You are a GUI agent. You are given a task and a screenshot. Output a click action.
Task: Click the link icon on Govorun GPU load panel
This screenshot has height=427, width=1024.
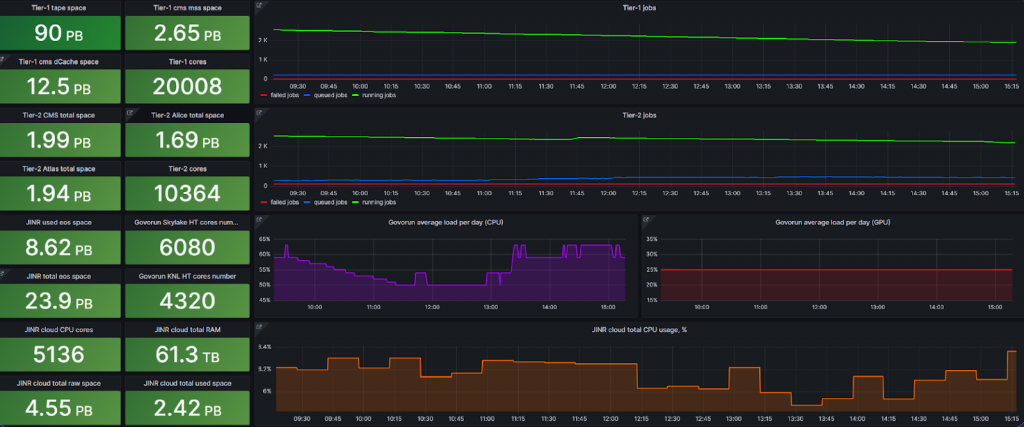pyautogui.click(x=646, y=219)
